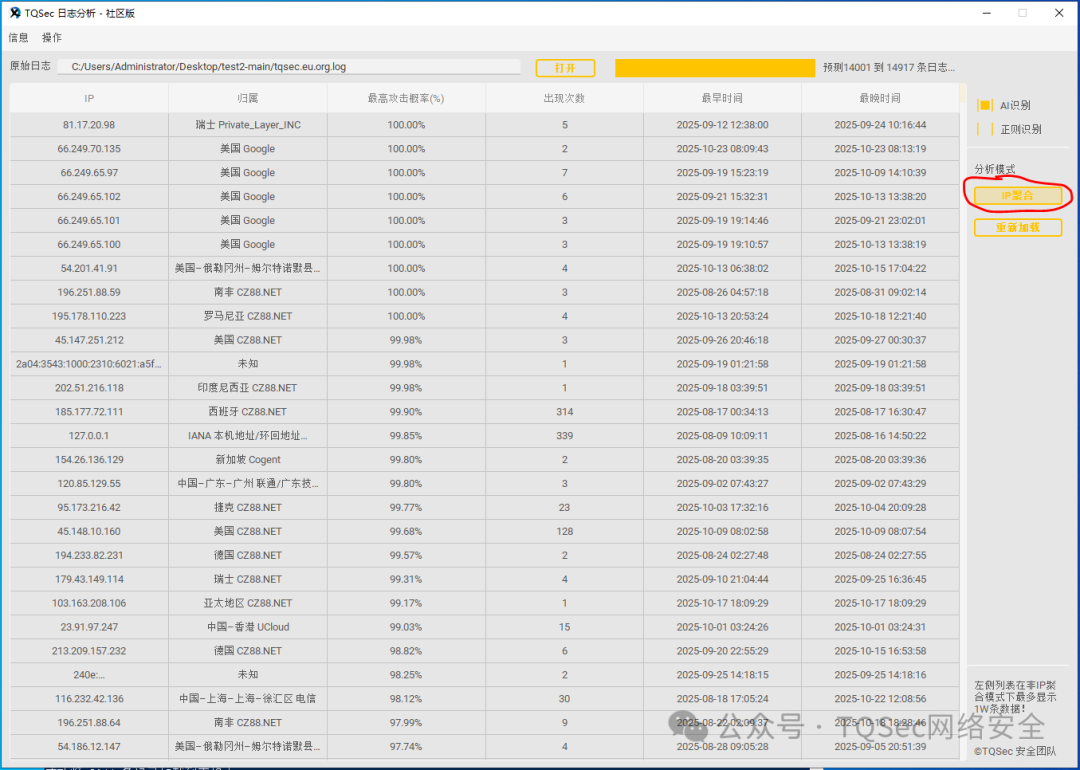Toggle the yellow AI识别 recognition indicator

tap(985, 104)
